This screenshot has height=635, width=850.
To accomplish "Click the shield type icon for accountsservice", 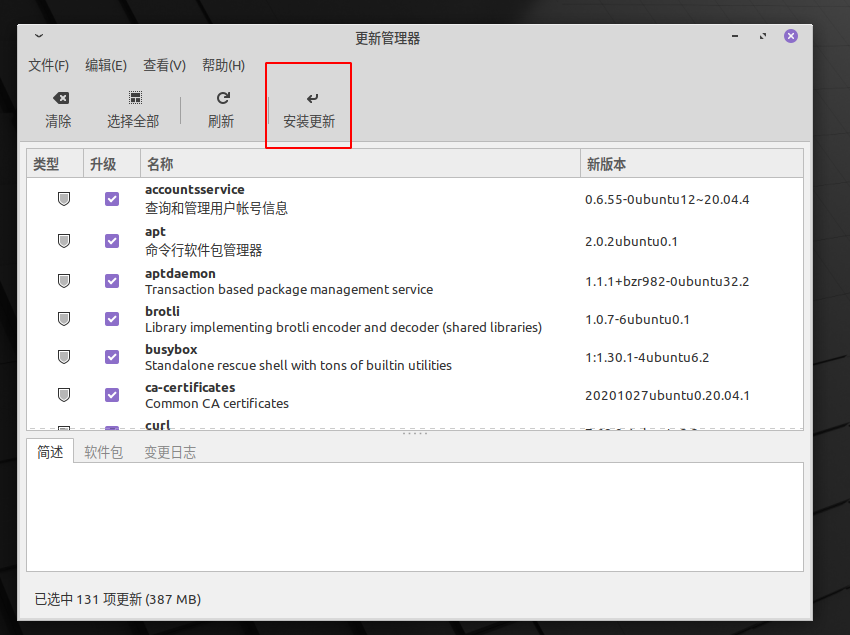I will 64,199.
